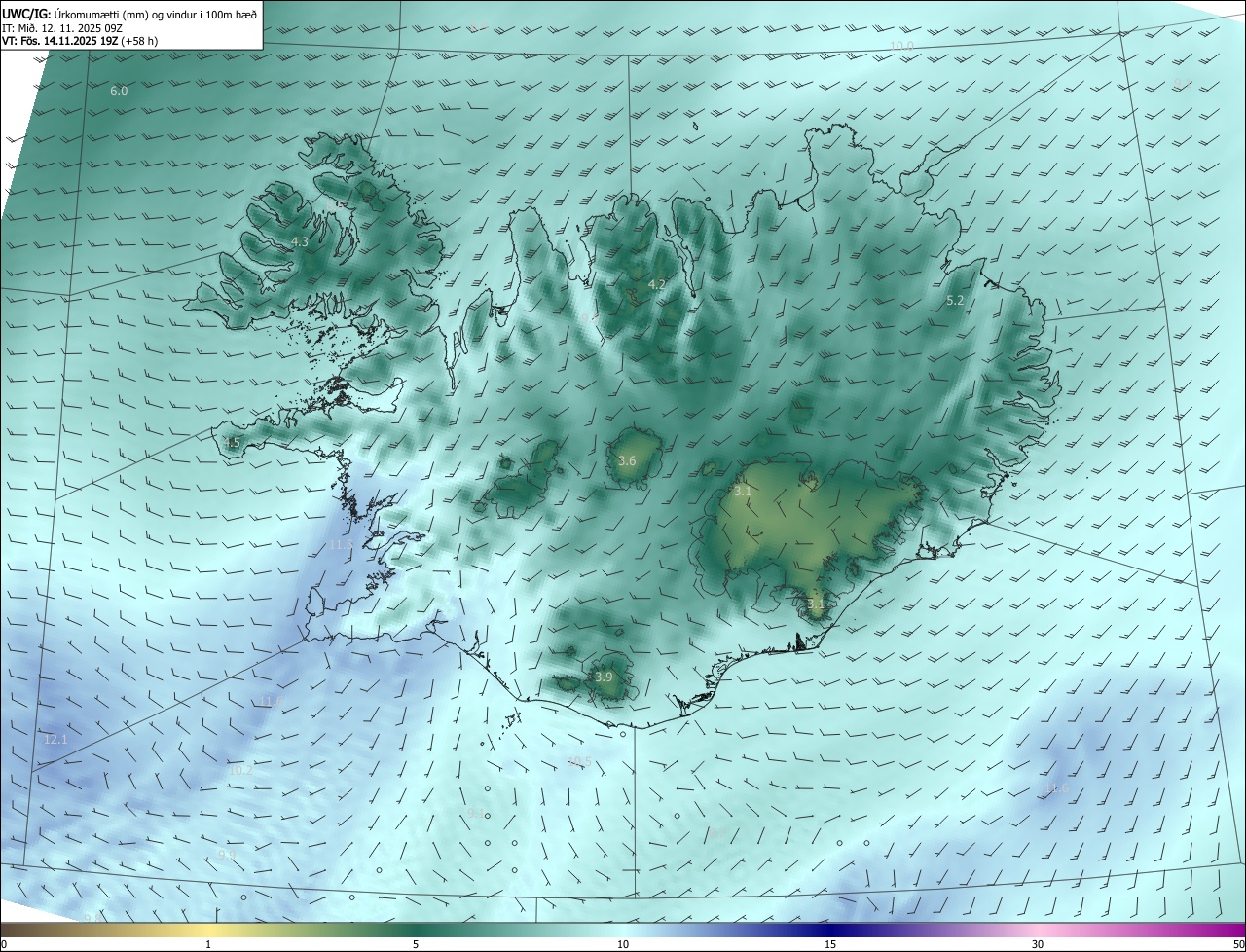Select the 0 tick on the color scale
The width and height of the screenshot is (1246, 952).
pyautogui.click(x=4, y=944)
